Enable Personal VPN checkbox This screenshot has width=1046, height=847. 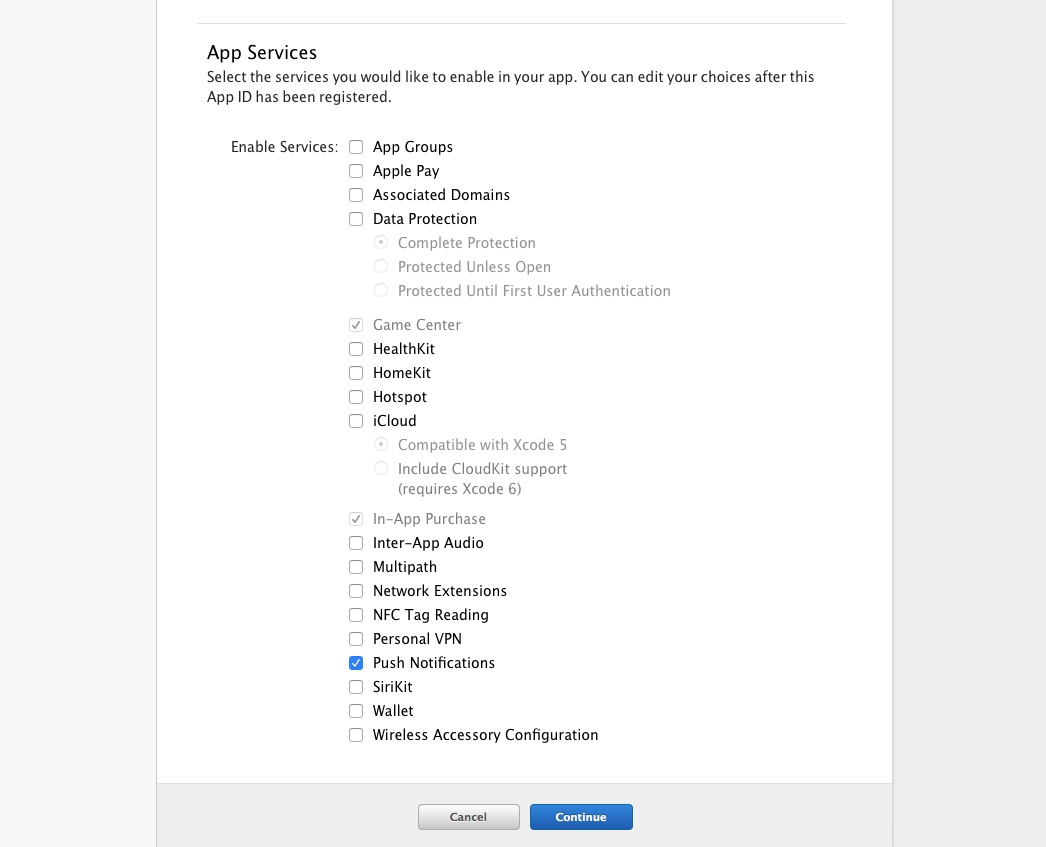coord(356,639)
